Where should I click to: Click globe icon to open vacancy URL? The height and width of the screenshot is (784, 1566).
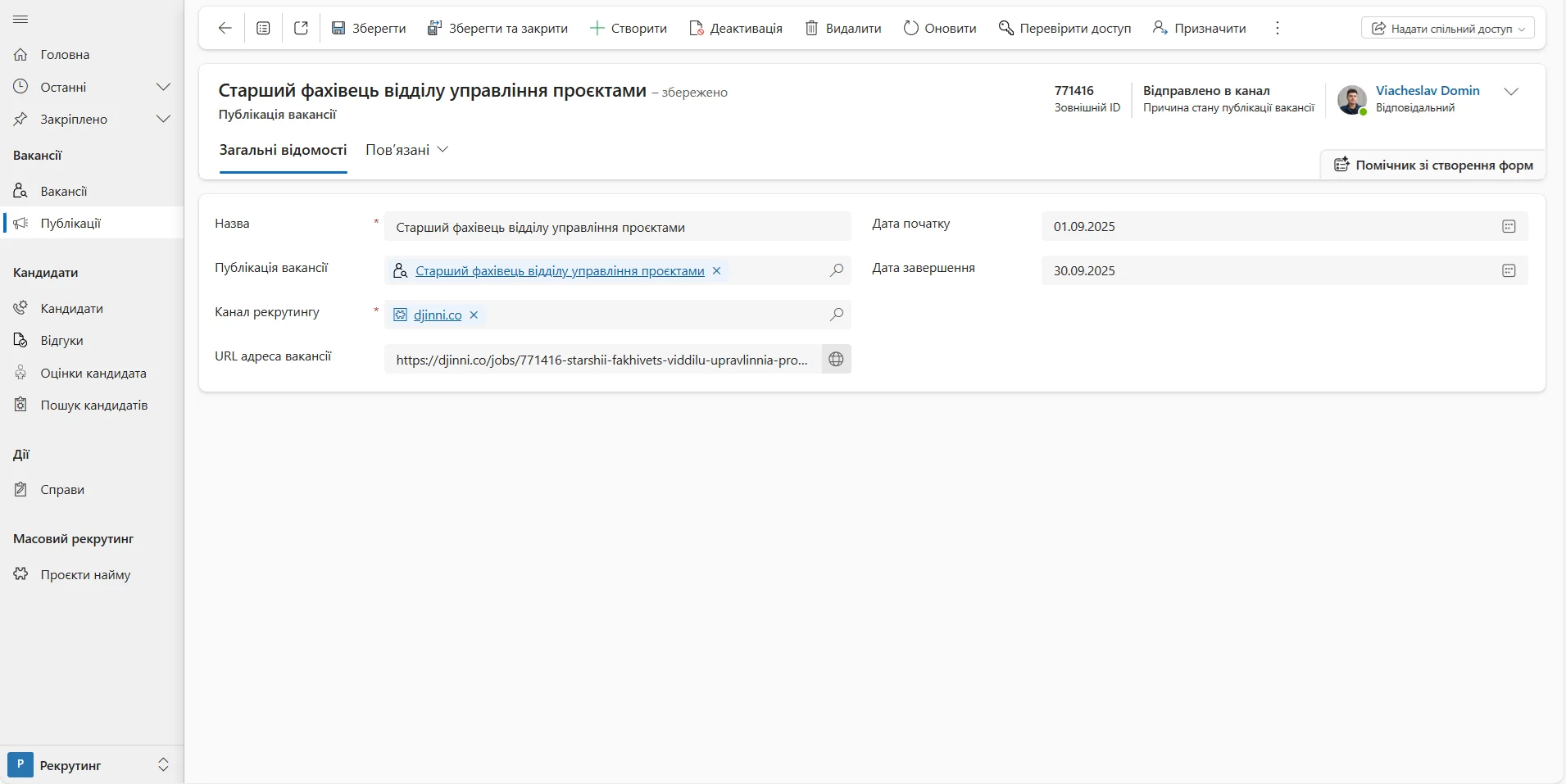(836, 360)
